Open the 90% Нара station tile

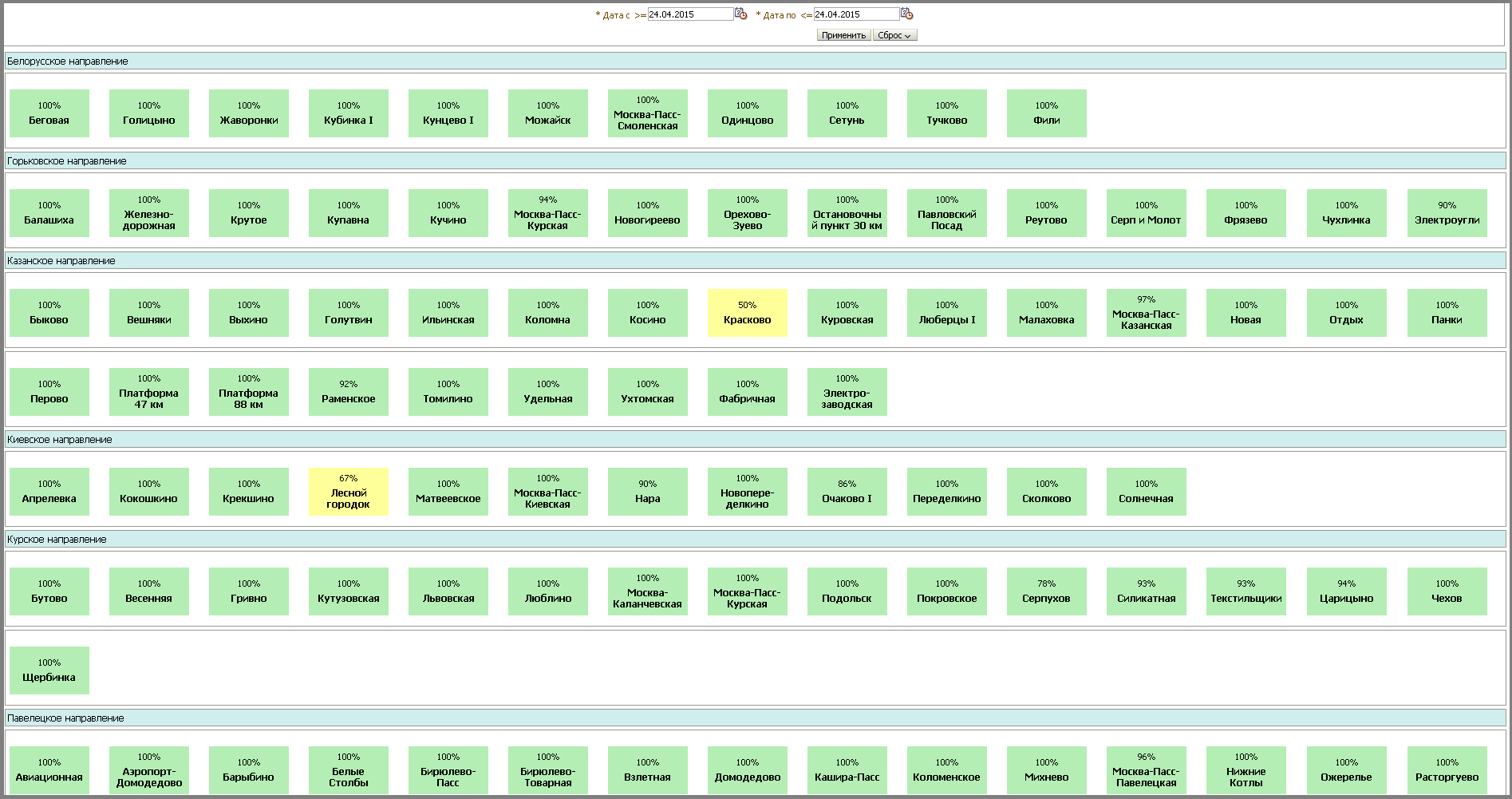[x=648, y=492]
